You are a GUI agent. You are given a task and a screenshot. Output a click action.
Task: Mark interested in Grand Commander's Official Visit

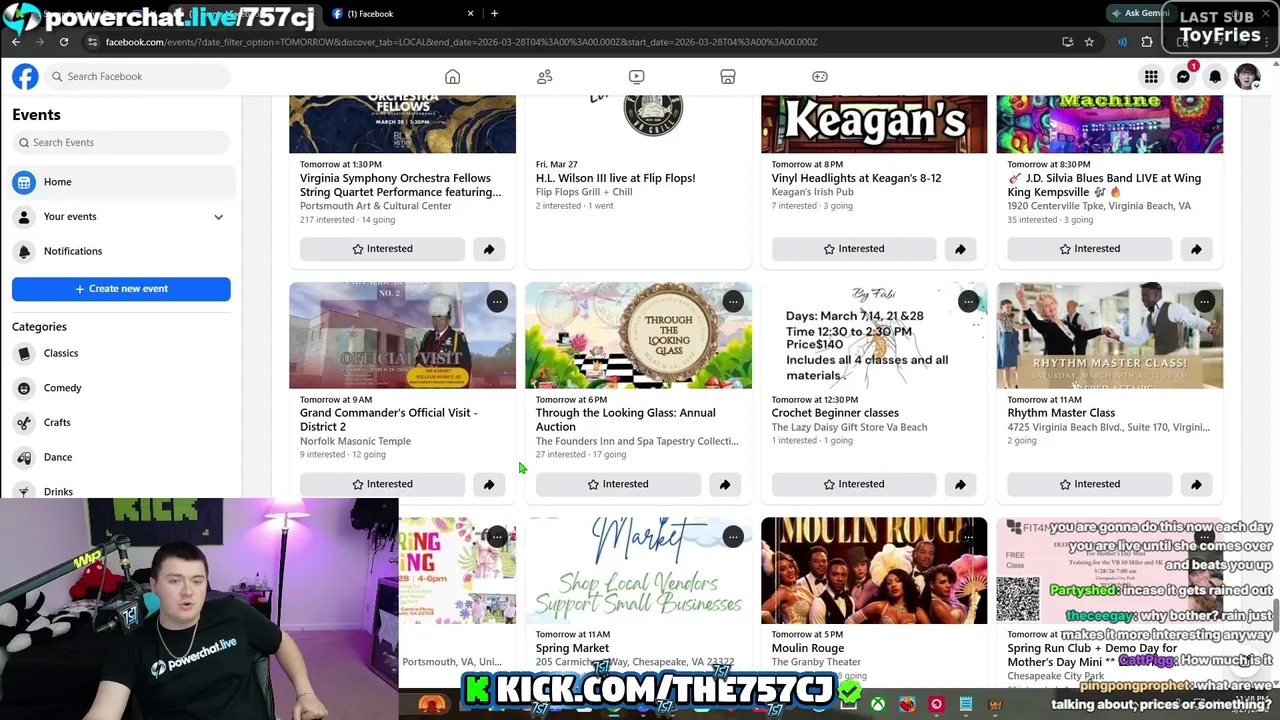(x=382, y=484)
